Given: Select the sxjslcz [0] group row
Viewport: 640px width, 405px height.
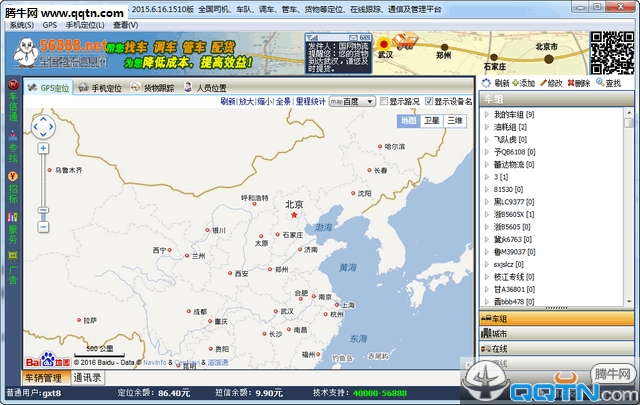Looking at the screenshot, I should [x=508, y=265].
